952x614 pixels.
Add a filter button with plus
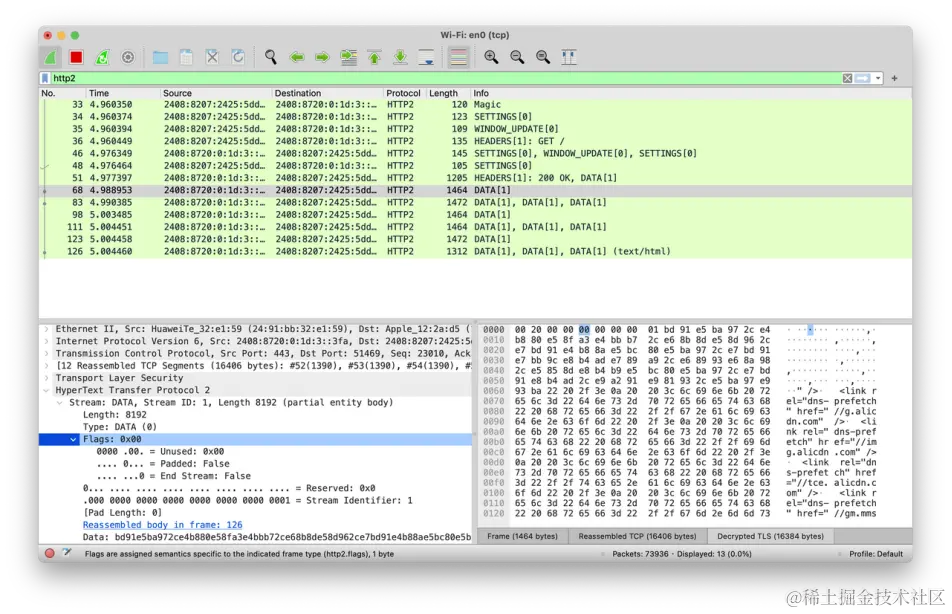[x=894, y=78]
